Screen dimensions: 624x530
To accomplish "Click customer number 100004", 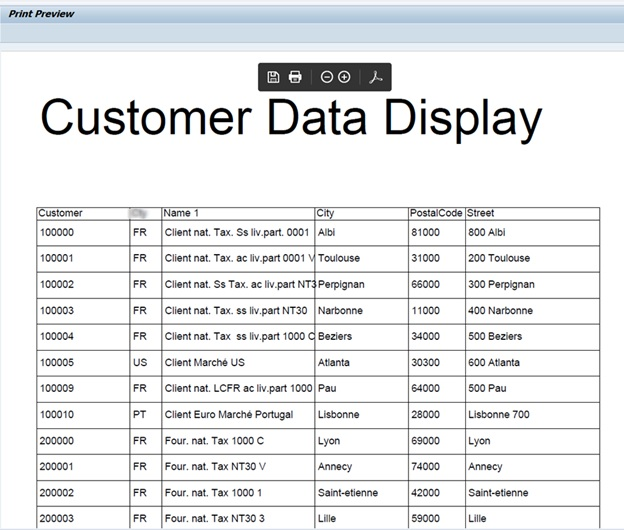I will [57, 336].
